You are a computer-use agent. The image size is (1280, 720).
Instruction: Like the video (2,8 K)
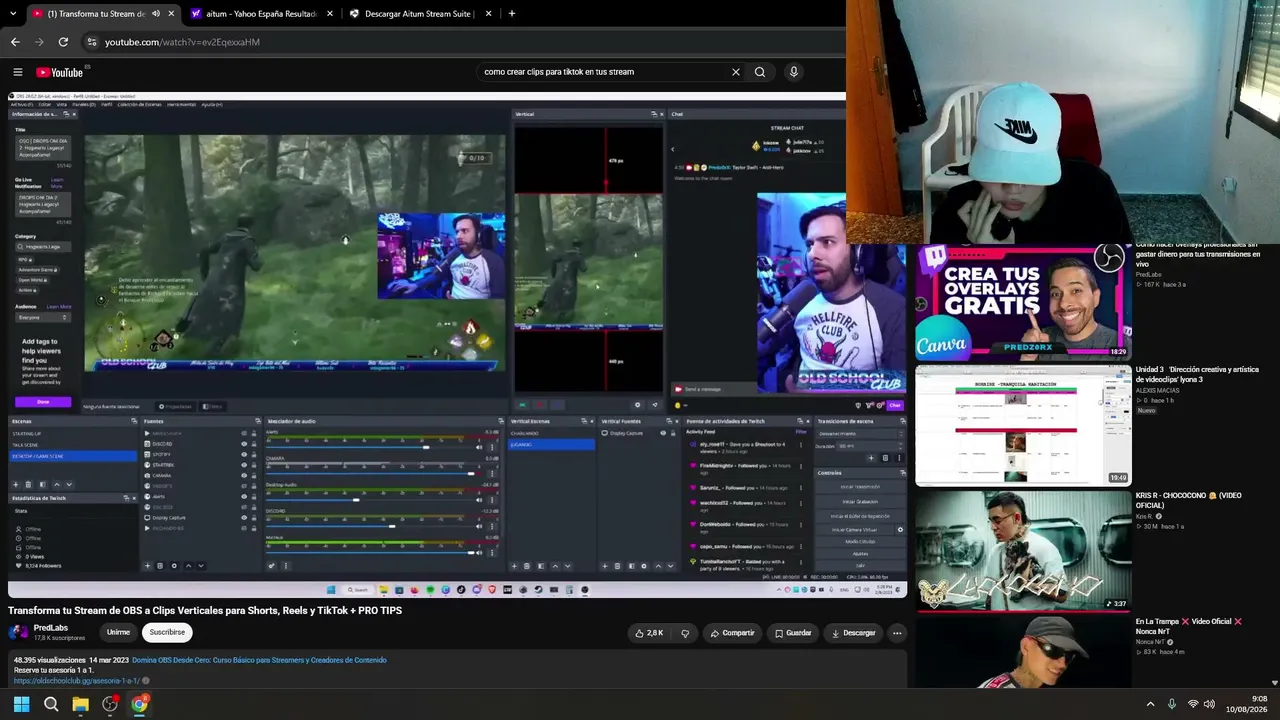[649, 633]
